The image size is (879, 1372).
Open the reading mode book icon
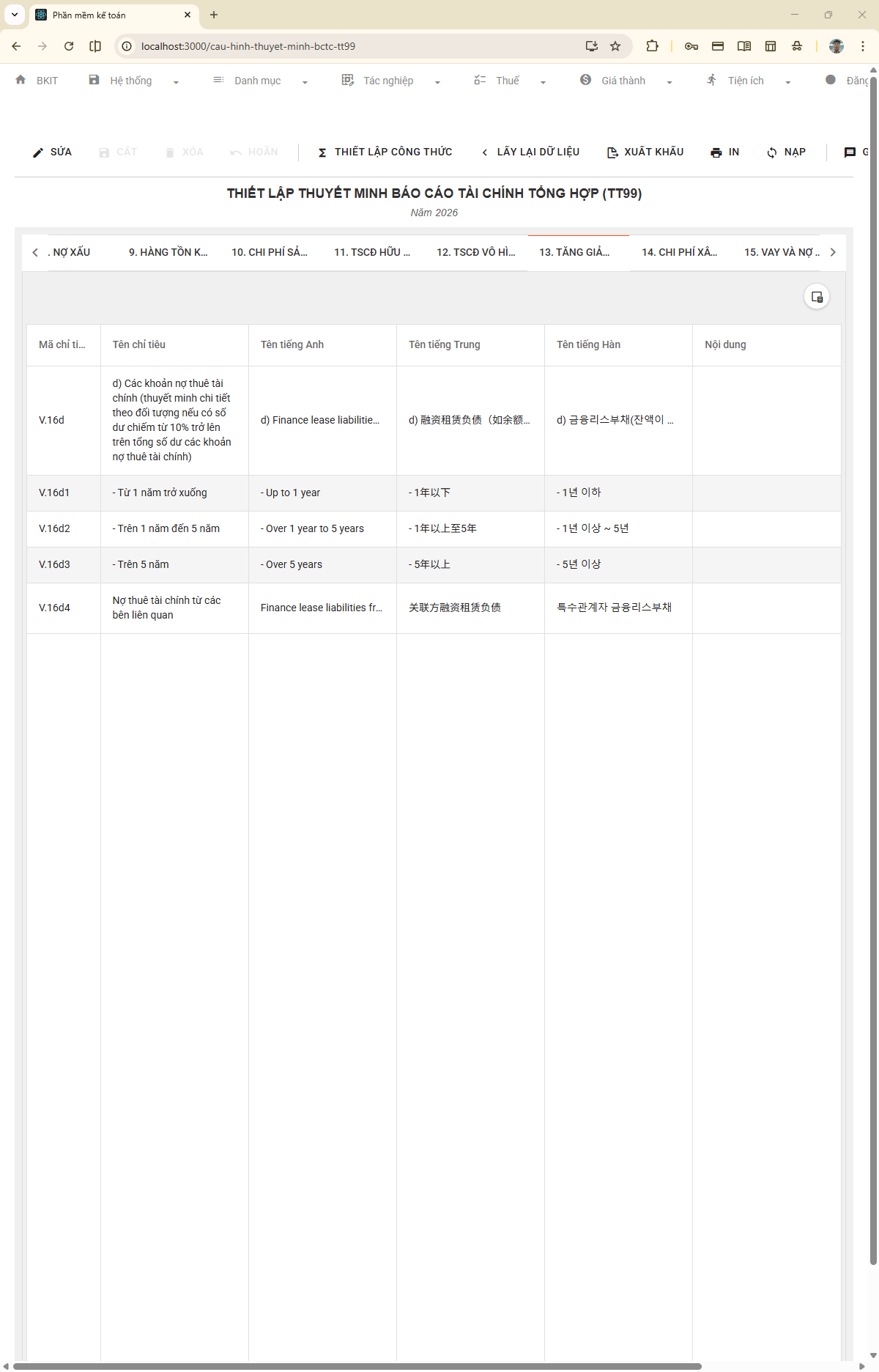coord(744,46)
